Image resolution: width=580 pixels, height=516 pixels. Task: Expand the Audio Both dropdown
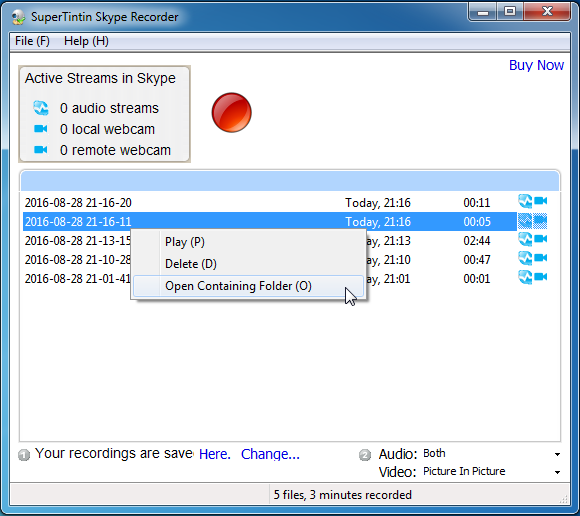pyautogui.click(x=557, y=454)
